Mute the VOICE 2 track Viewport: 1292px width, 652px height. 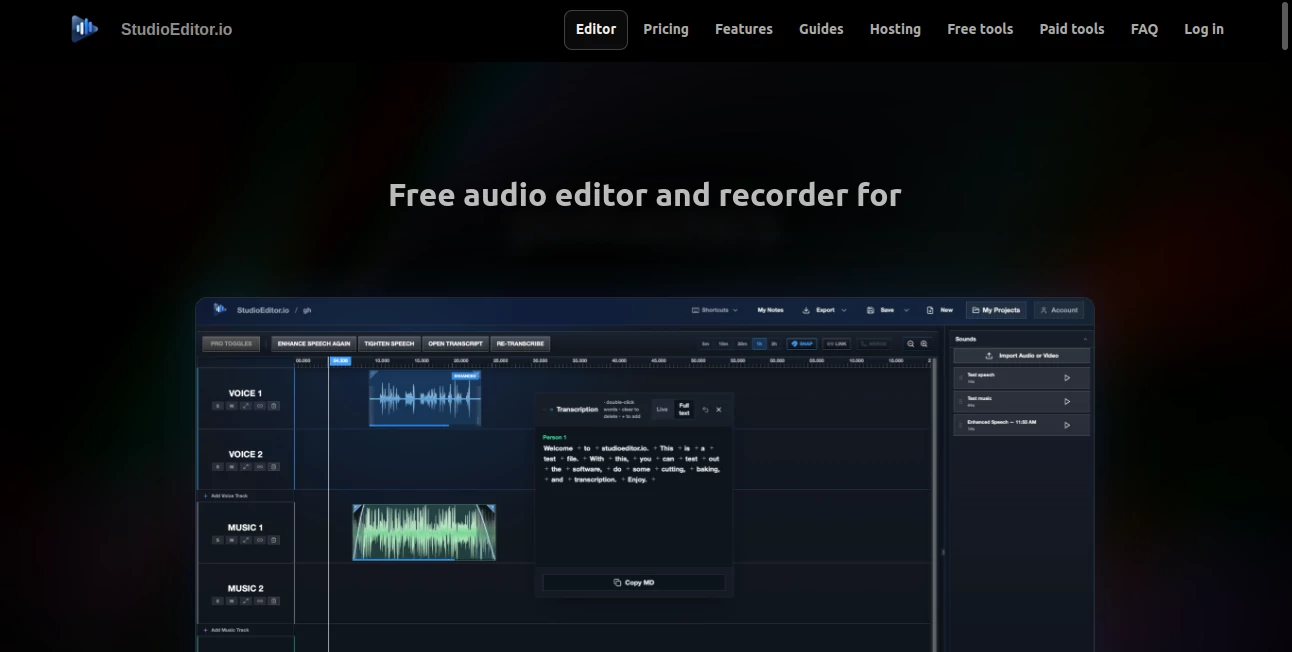click(232, 467)
